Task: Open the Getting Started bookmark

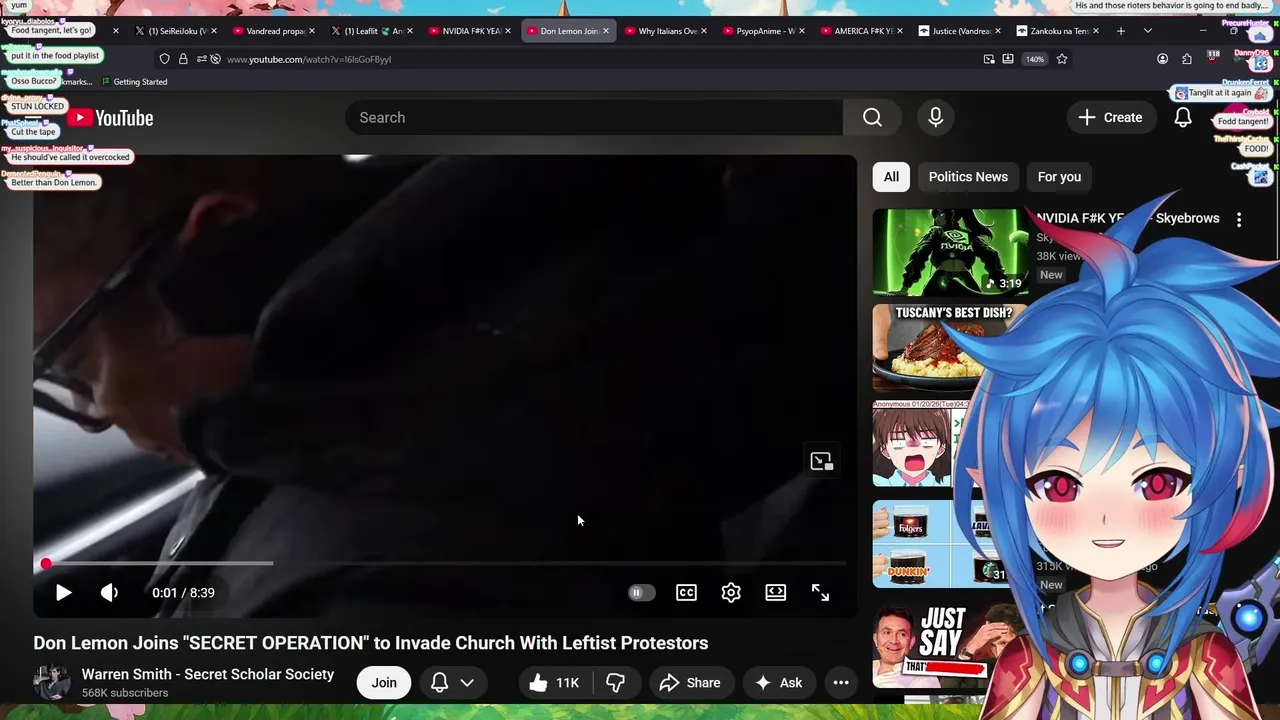Action: pos(134,82)
